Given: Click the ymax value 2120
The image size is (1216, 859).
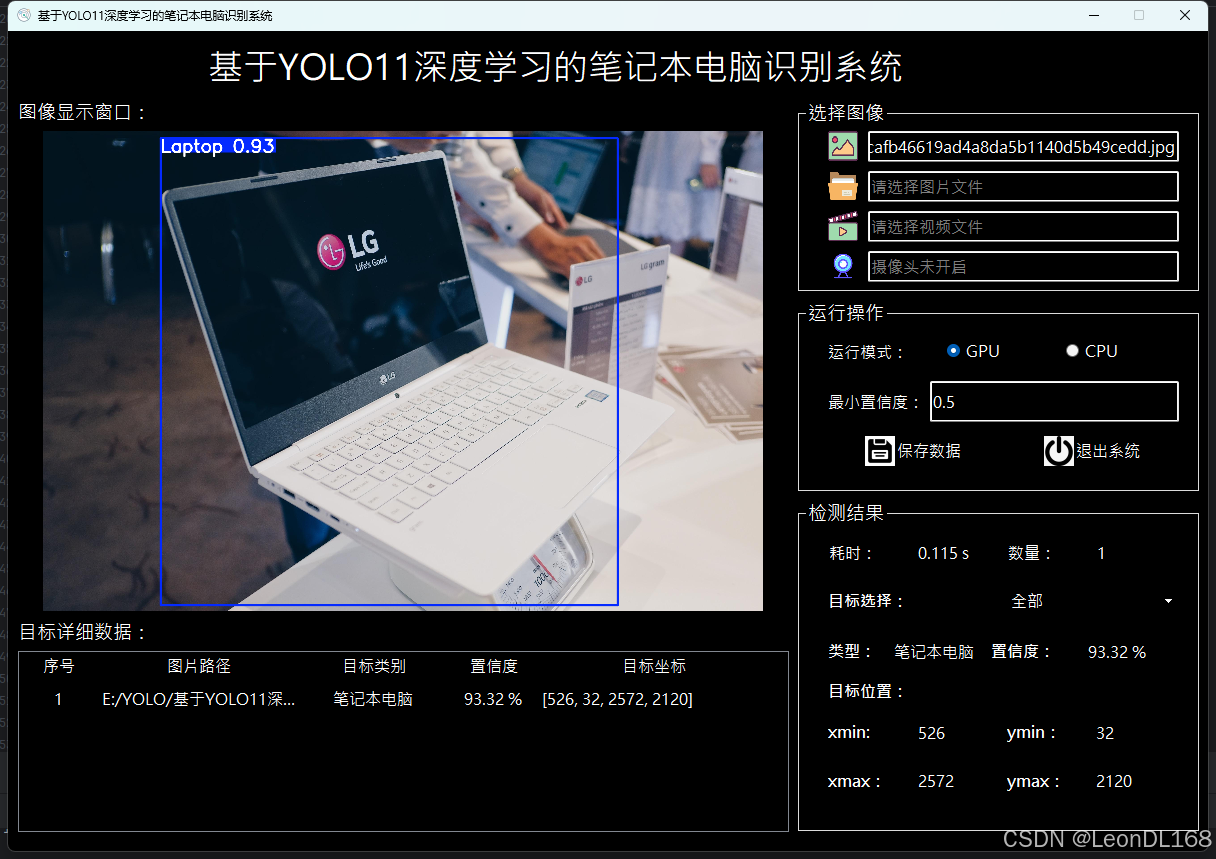Looking at the screenshot, I should coord(1114,781).
